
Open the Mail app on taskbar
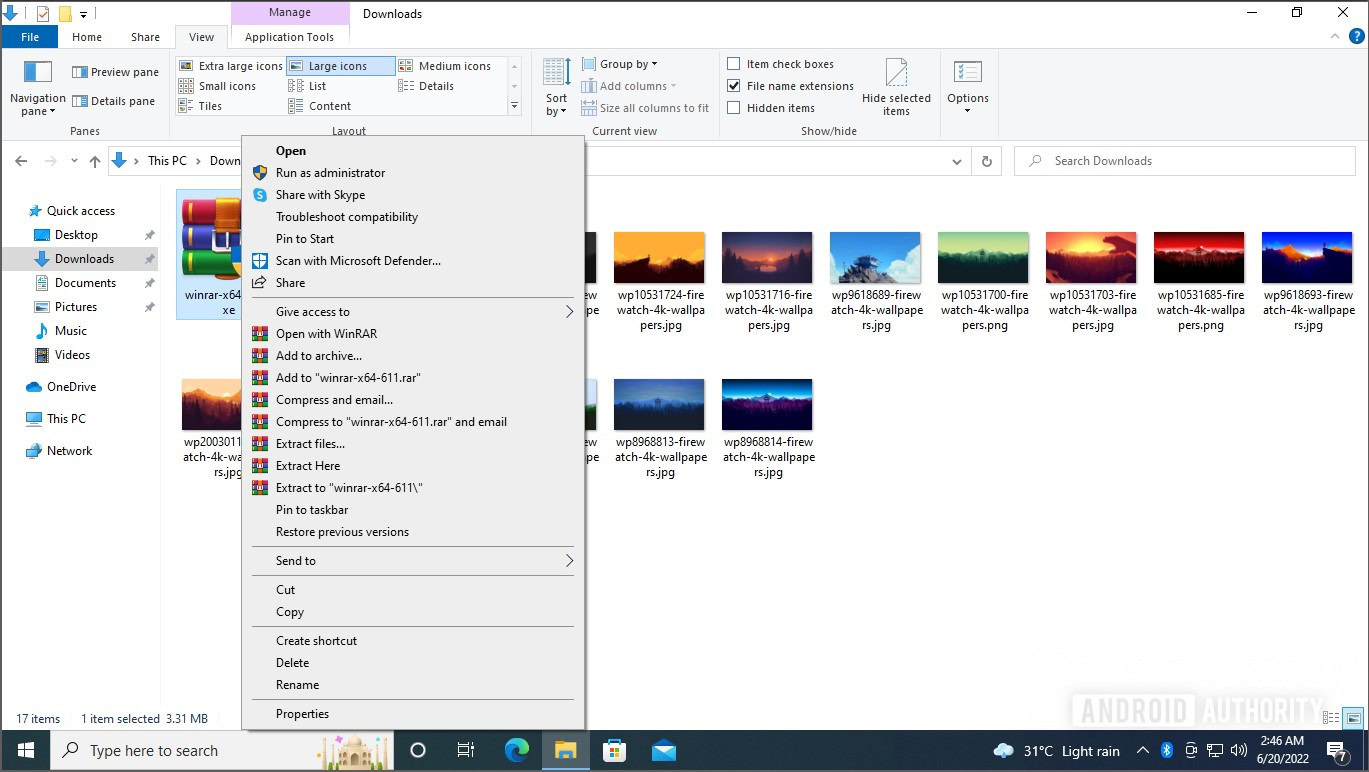[663, 750]
